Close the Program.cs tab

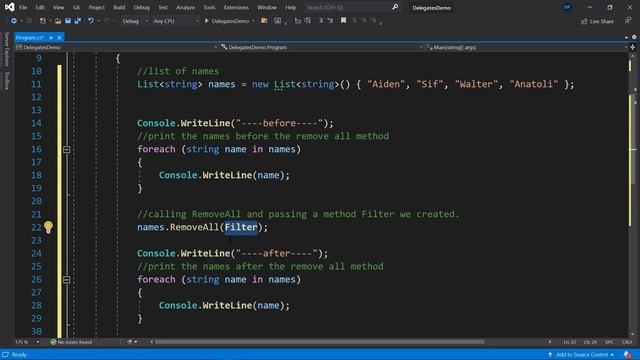(59, 38)
